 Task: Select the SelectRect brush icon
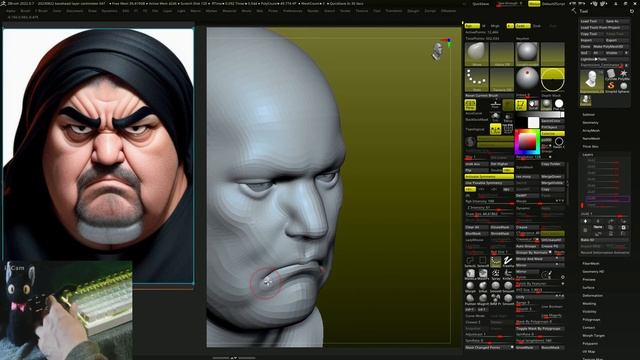(483, 262)
